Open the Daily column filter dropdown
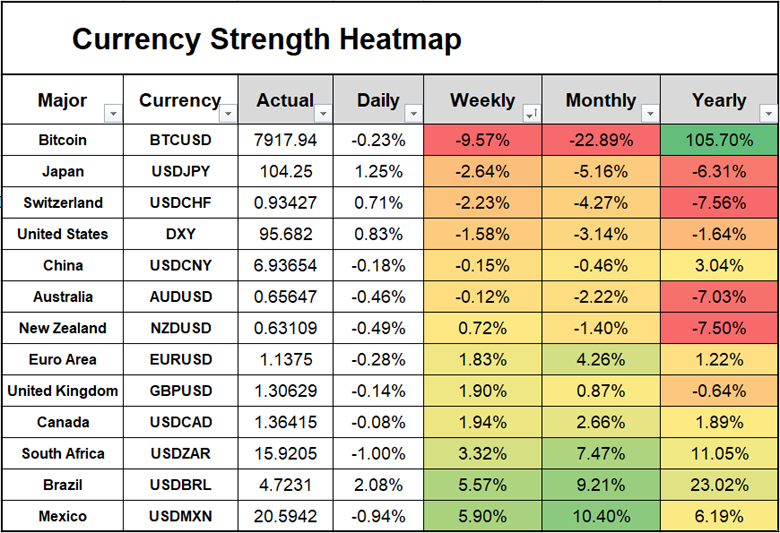The image size is (780, 533). pos(412,114)
